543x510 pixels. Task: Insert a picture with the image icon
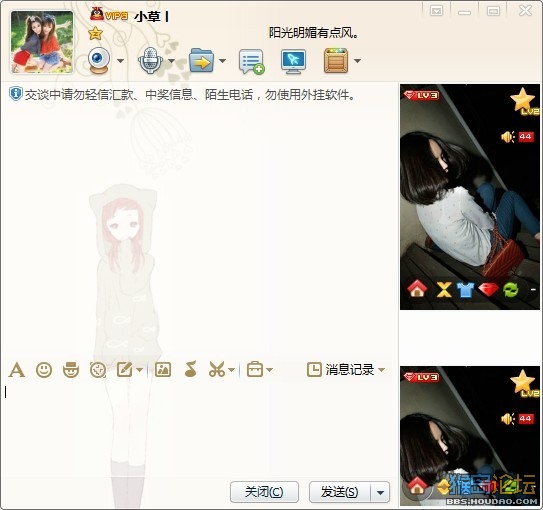click(163, 370)
